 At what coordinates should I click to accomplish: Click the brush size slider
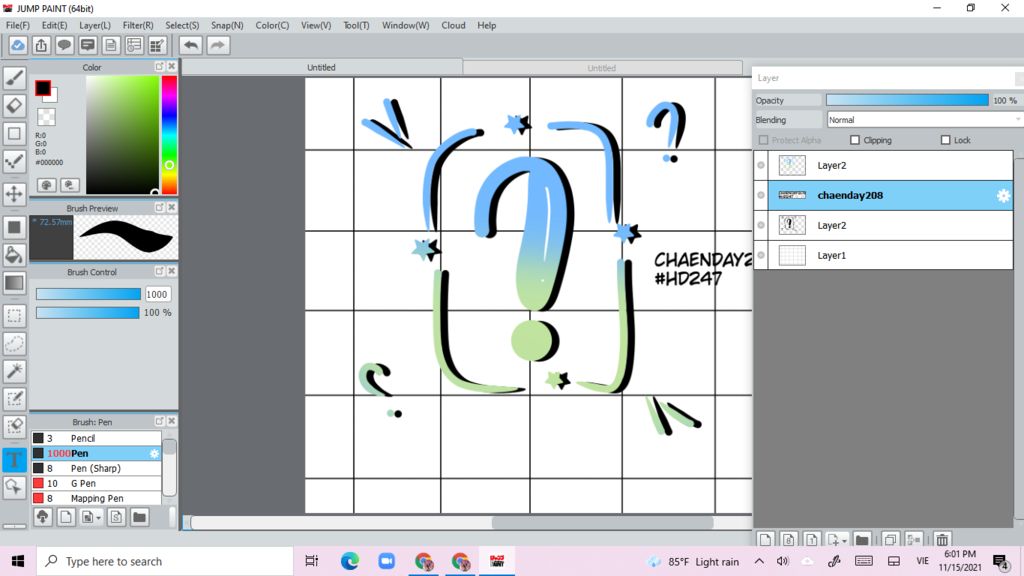pos(88,295)
